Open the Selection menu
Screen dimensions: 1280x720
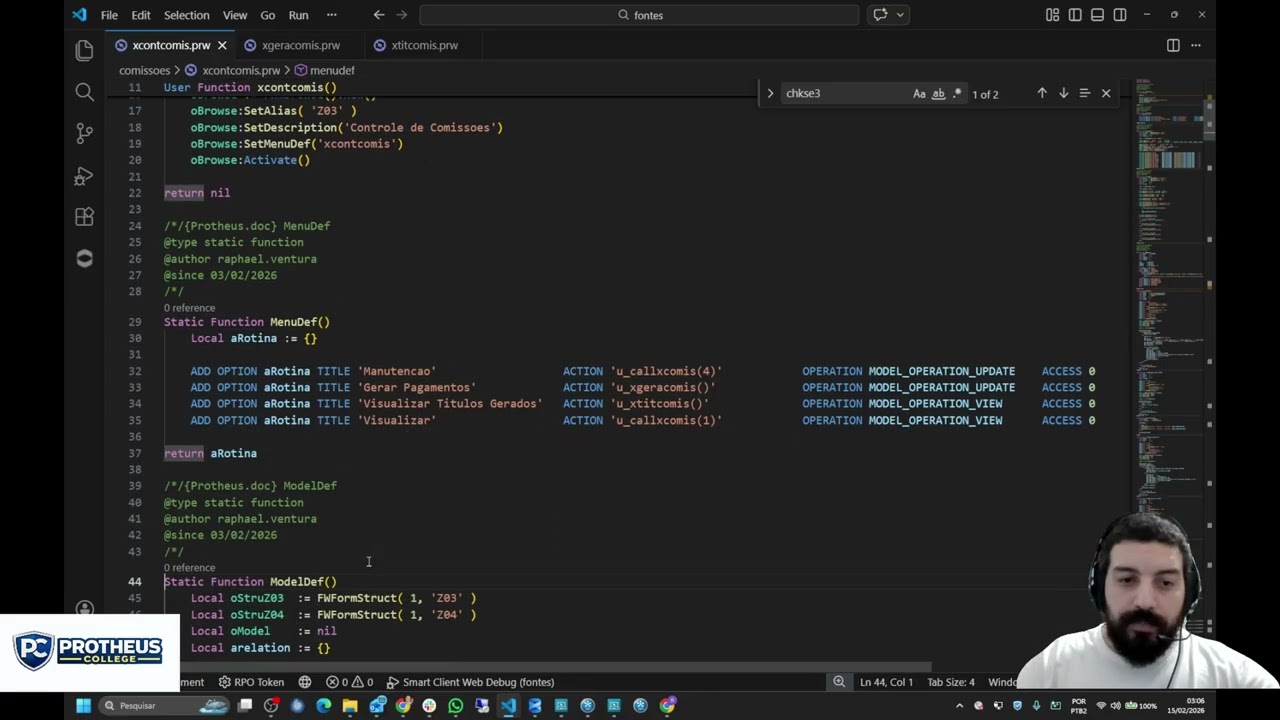click(186, 15)
